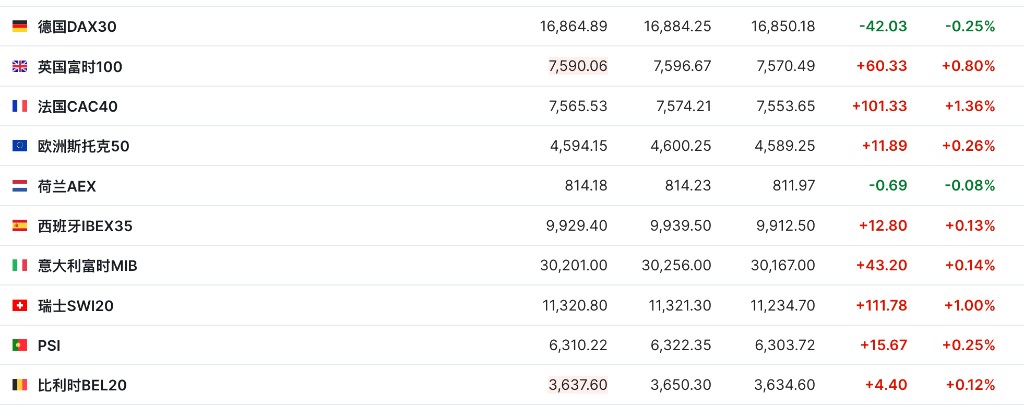Open the 德国DAX30 index link
Viewport: 1024px width, 405px height.
click(77, 27)
